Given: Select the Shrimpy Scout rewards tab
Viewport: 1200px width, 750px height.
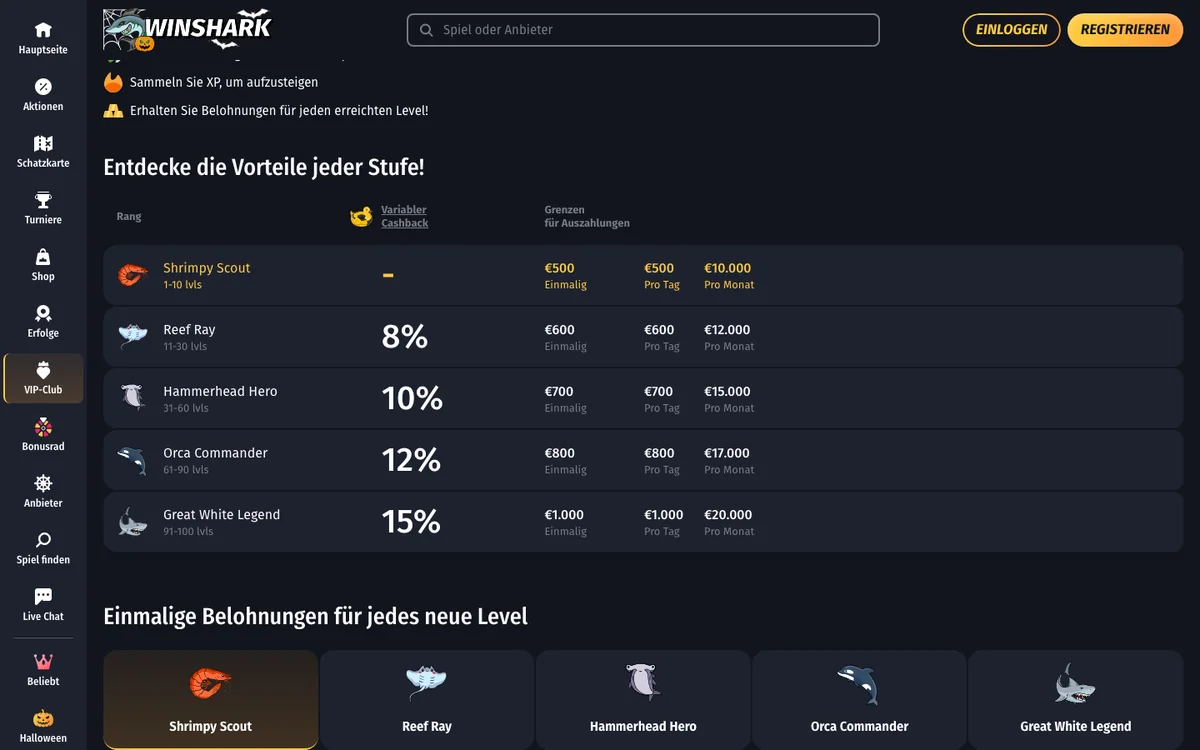Looking at the screenshot, I should (x=211, y=700).
